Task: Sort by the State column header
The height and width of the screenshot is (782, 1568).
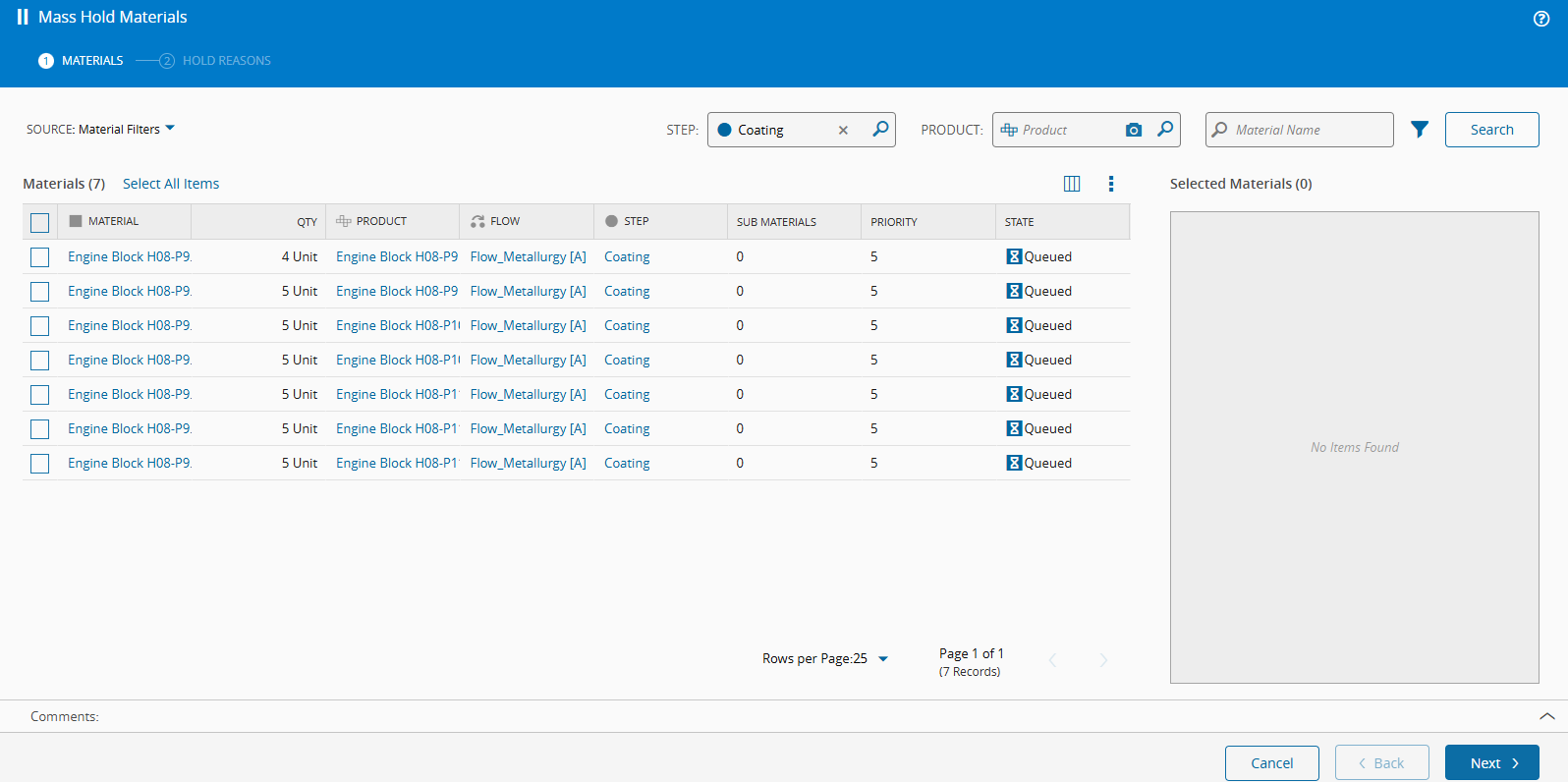Action: pos(1062,222)
